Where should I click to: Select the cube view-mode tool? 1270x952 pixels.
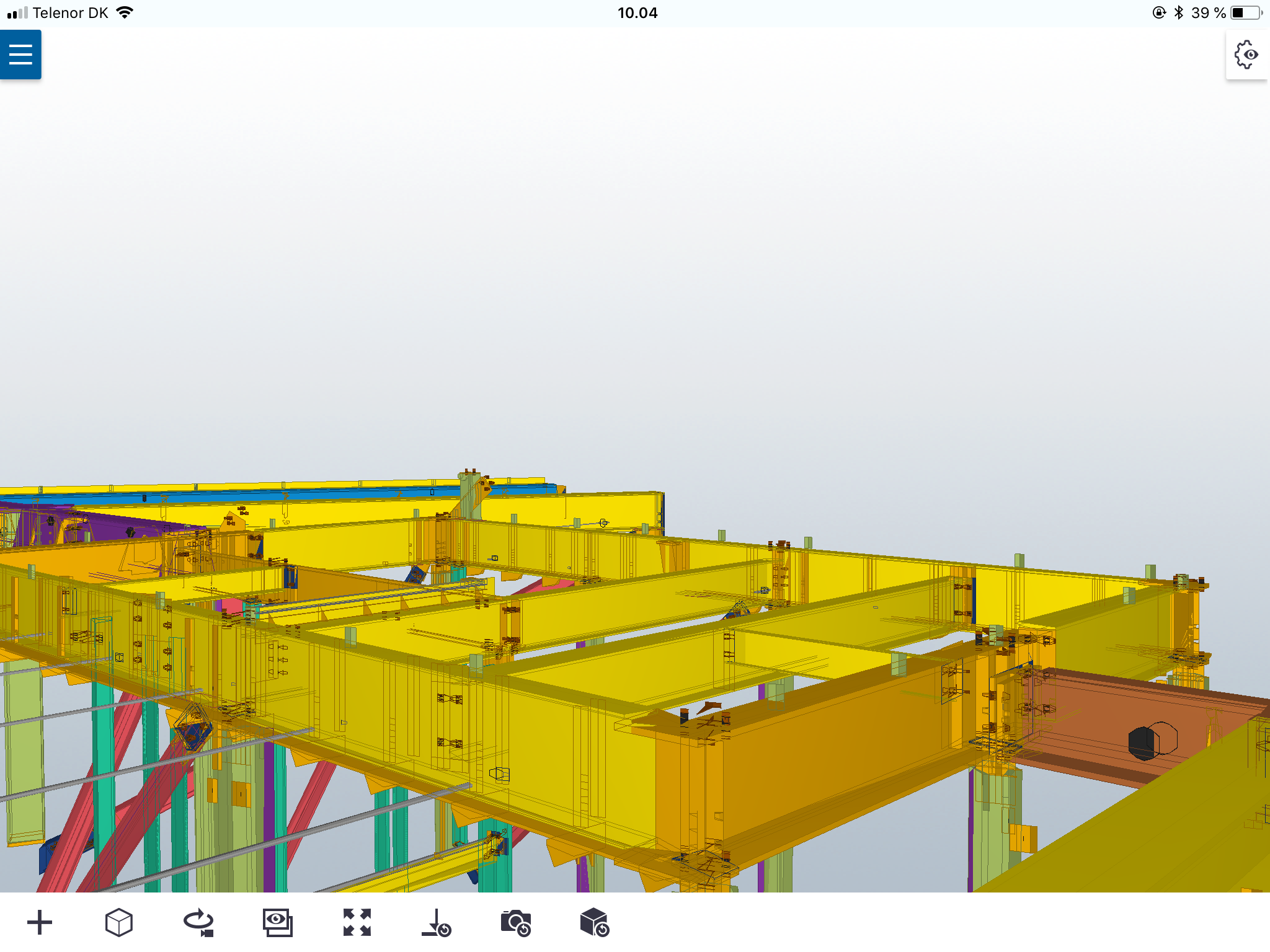click(x=119, y=922)
